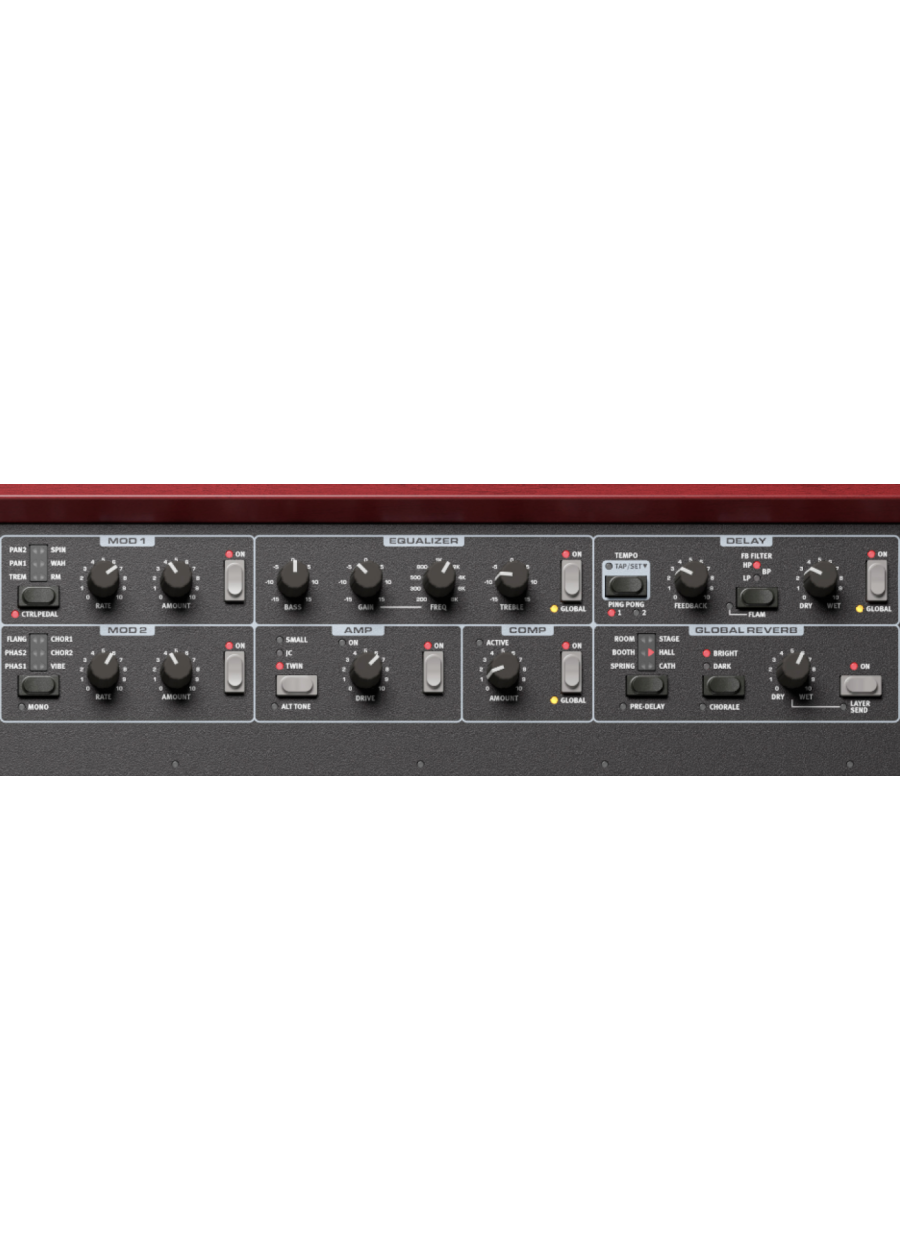Image resolution: width=900 pixels, height=1260 pixels.
Task: Click the Reverb type selector button
Action: point(646,686)
